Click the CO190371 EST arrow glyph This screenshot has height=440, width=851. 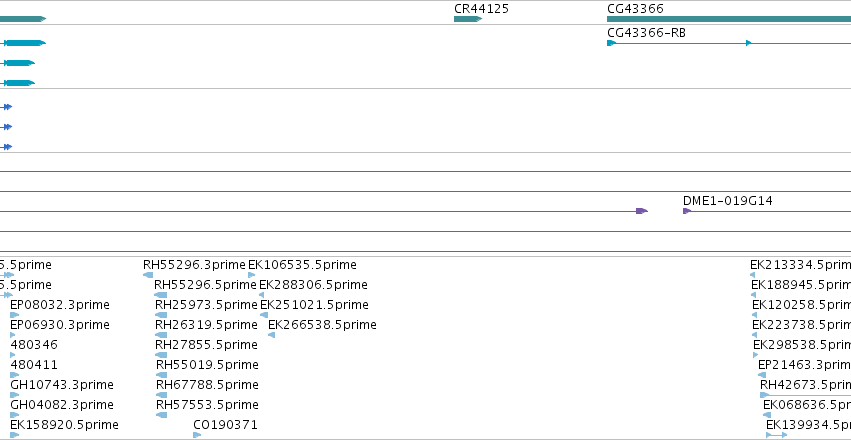197,435
